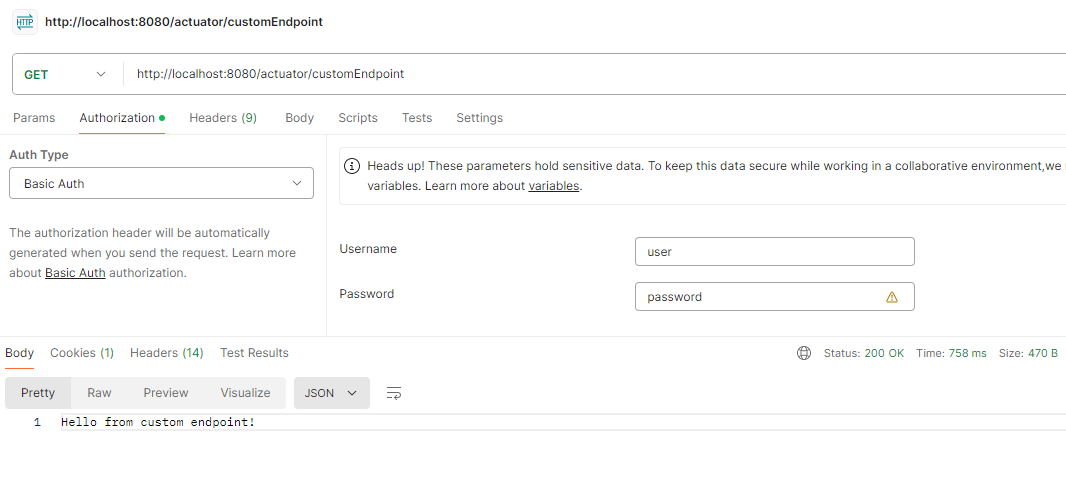Open the variables documentation link
Screen dimensions: 1066x482
[553, 186]
